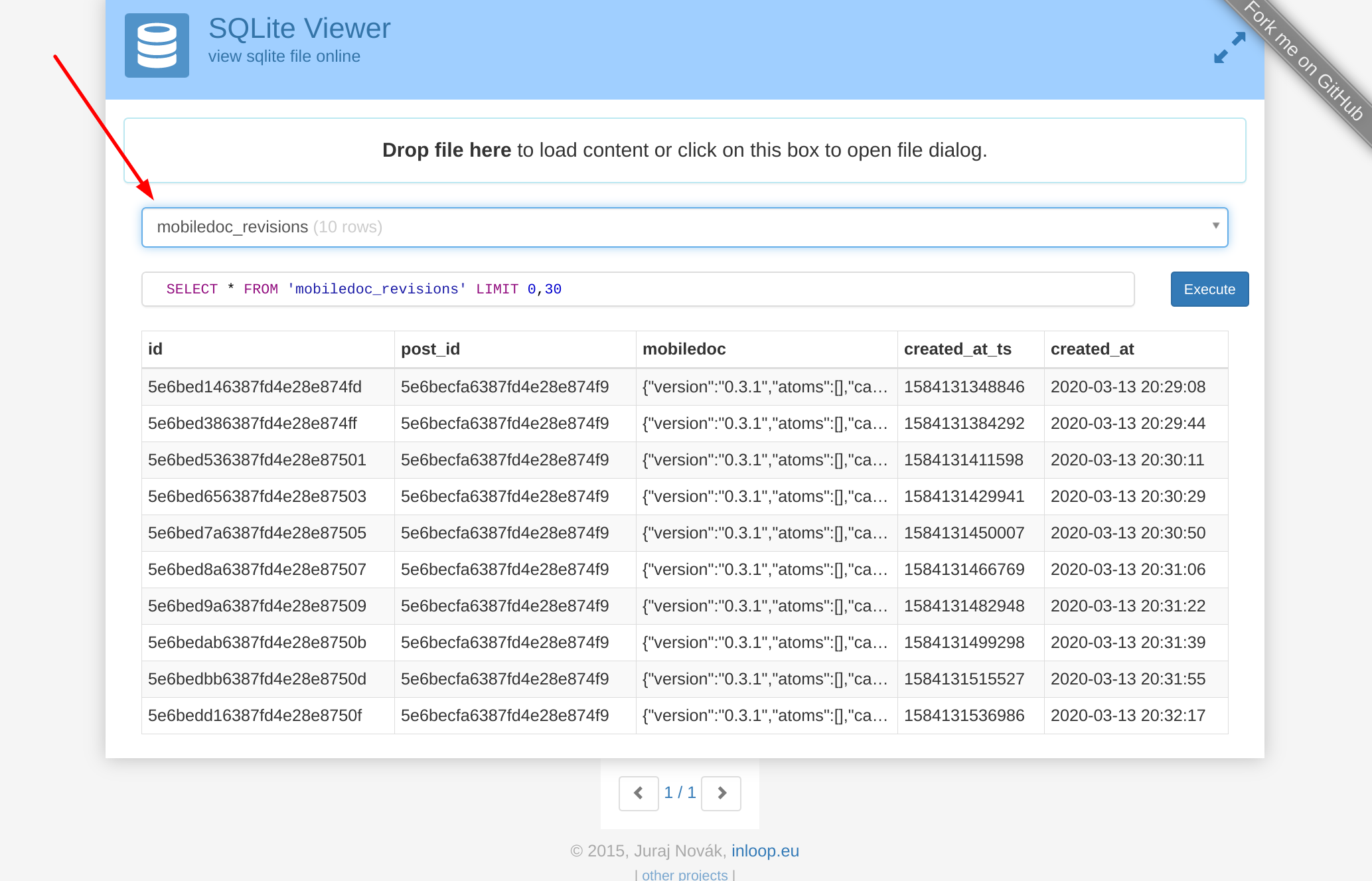The width and height of the screenshot is (1372, 881).
Task: Select id cell 5e6bed7a6387fd4e28e87505
Action: pos(268,533)
